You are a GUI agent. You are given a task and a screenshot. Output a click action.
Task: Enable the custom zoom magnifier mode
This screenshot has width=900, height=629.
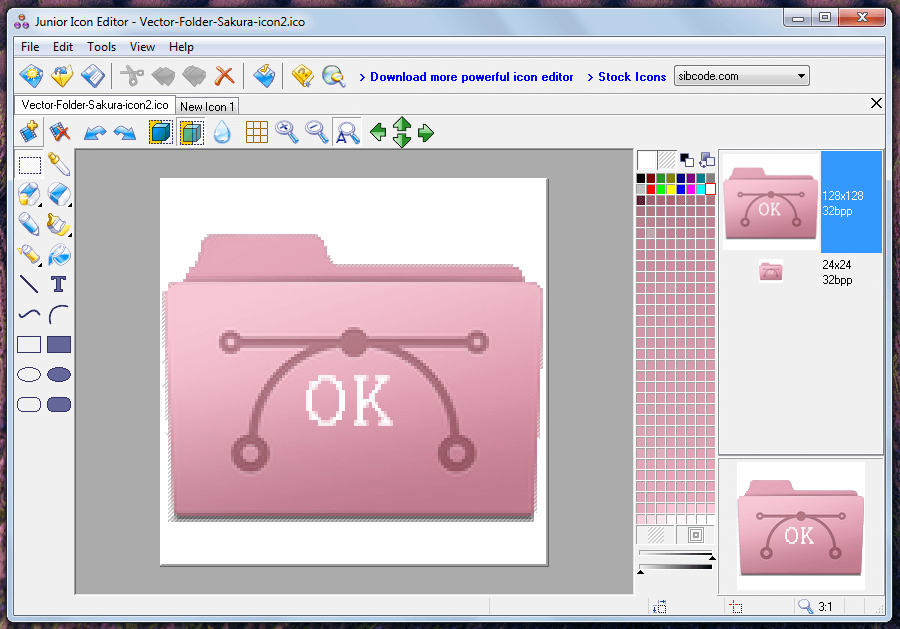point(346,131)
